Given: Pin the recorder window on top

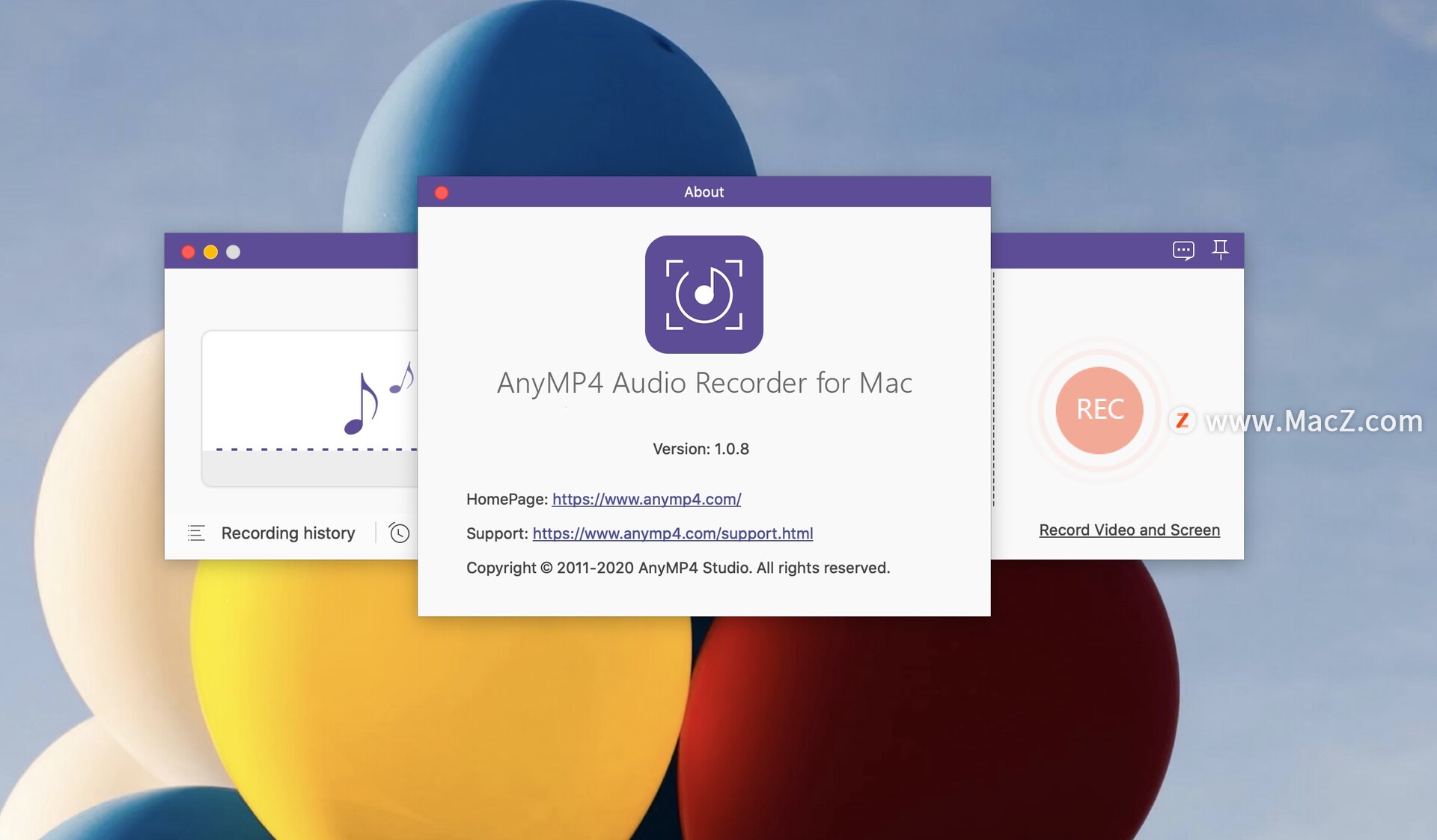Looking at the screenshot, I should [x=1220, y=250].
